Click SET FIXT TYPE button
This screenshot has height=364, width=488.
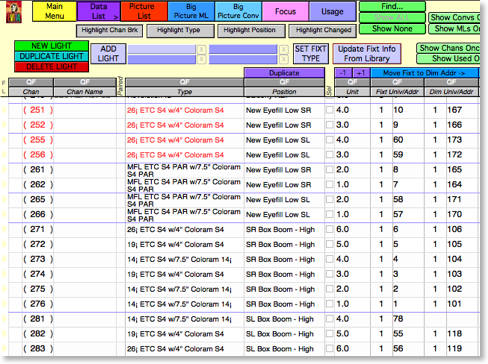(x=311, y=54)
